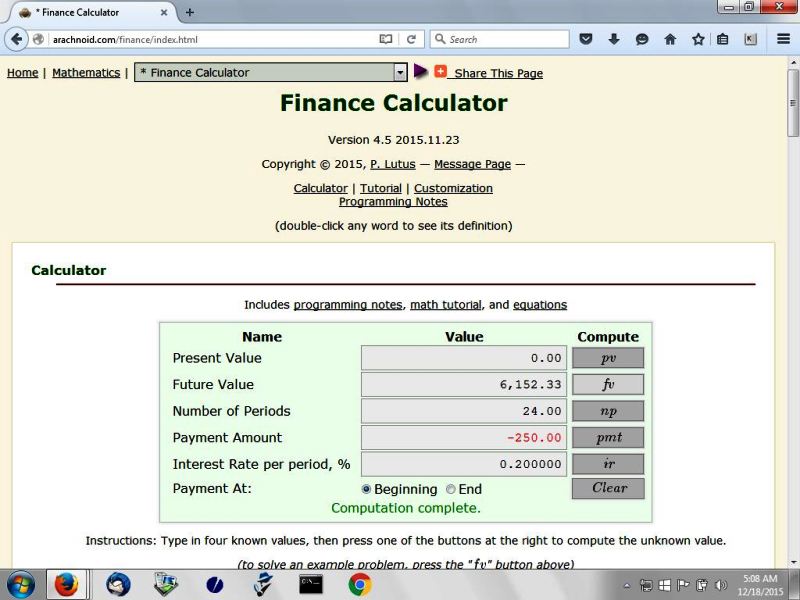Click the Share This Page link
Screen dimensions: 800x600
(x=498, y=73)
